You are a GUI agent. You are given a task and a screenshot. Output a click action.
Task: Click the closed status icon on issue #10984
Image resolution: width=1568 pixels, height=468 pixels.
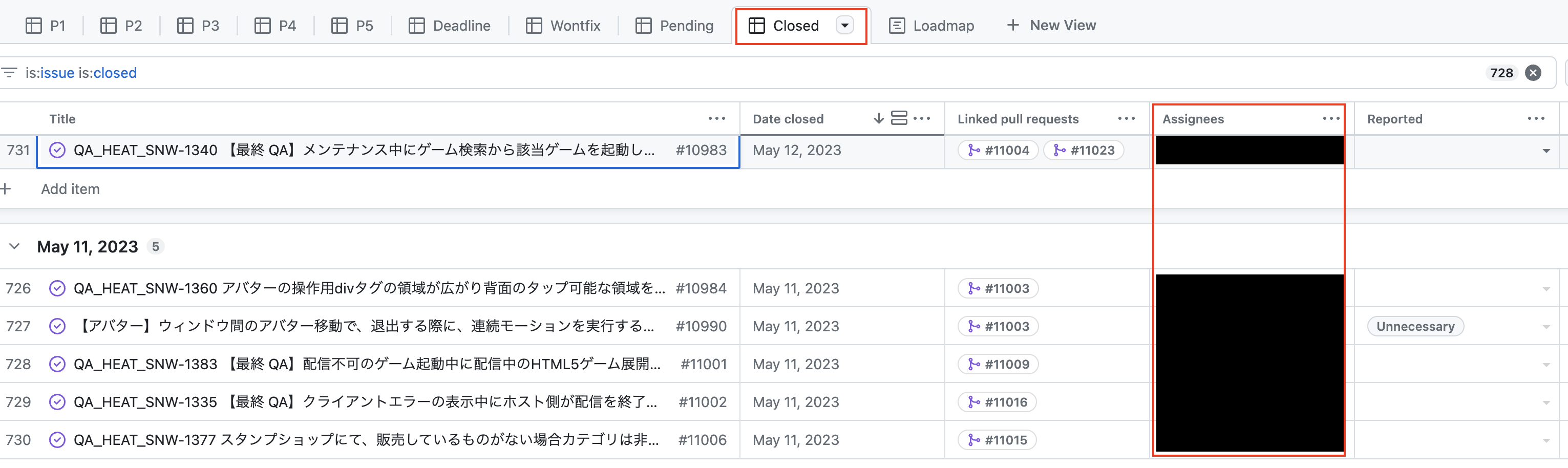tap(57, 288)
